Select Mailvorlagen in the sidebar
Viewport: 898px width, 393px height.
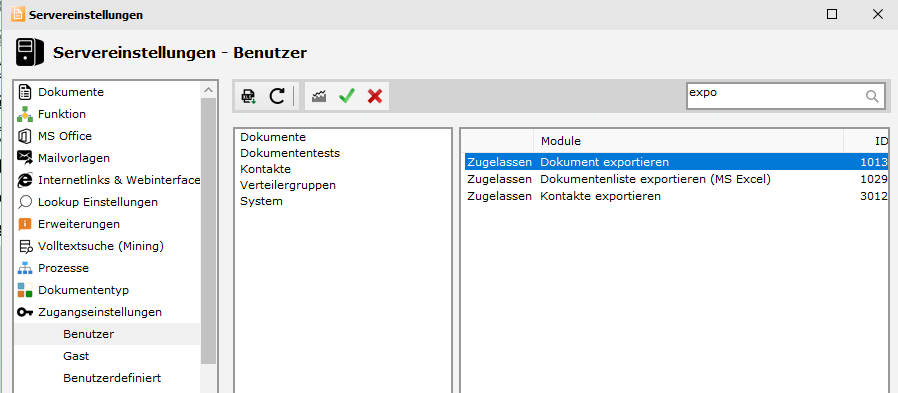(74, 158)
